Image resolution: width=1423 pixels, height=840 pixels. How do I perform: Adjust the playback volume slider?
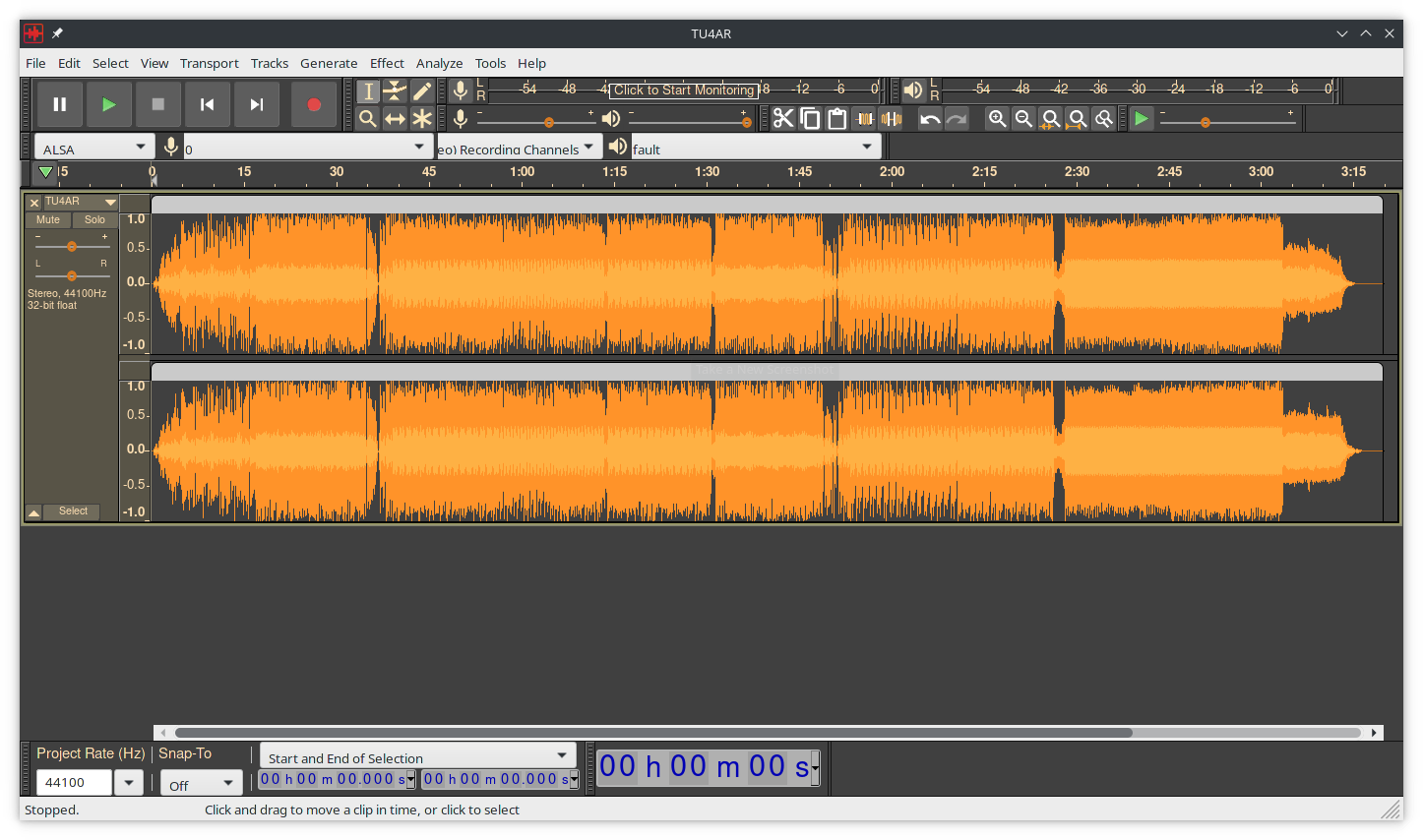[690, 122]
